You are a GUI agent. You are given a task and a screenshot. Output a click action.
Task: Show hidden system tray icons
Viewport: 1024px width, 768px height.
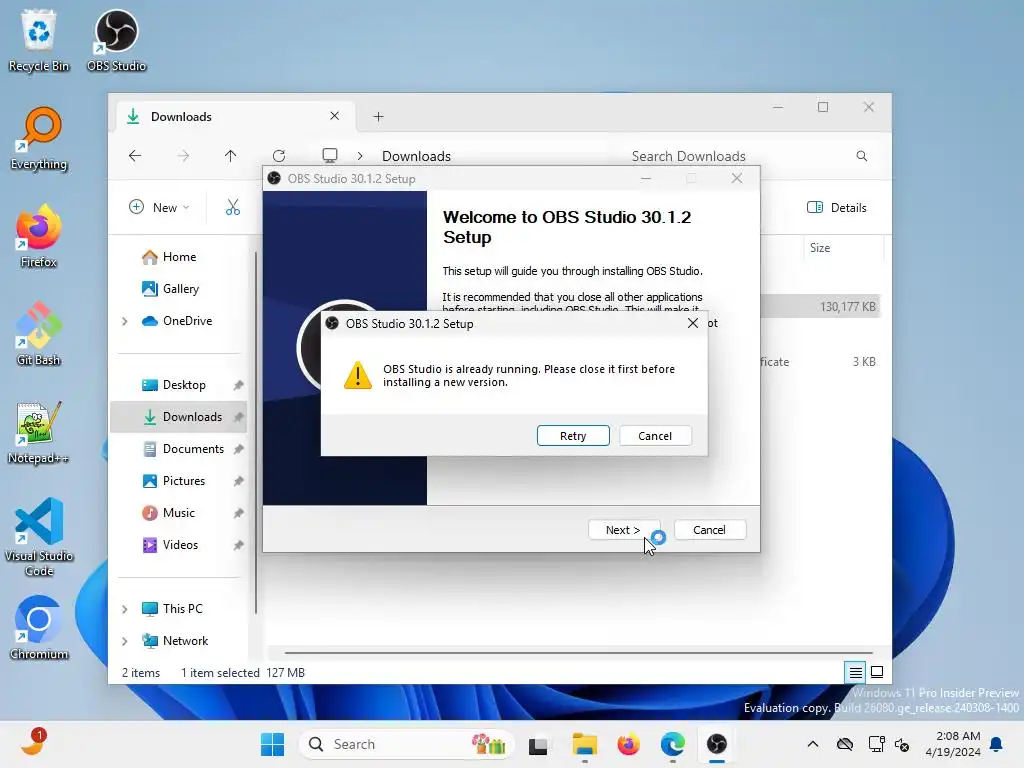[x=812, y=744]
